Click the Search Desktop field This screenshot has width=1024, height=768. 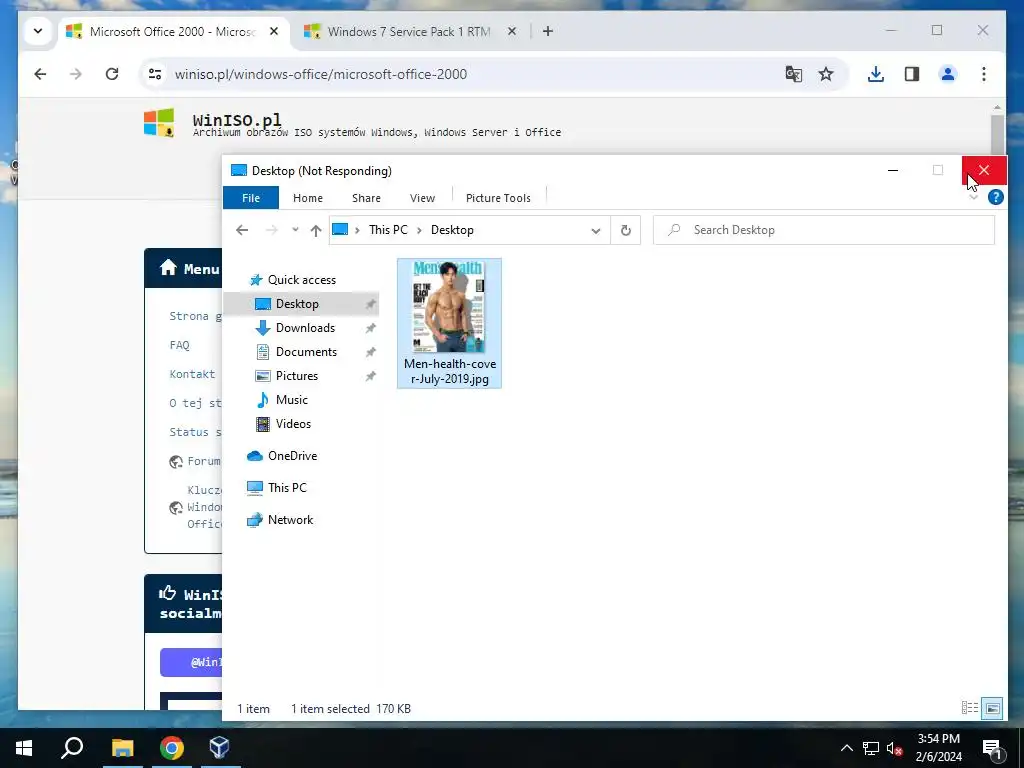[824, 230]
